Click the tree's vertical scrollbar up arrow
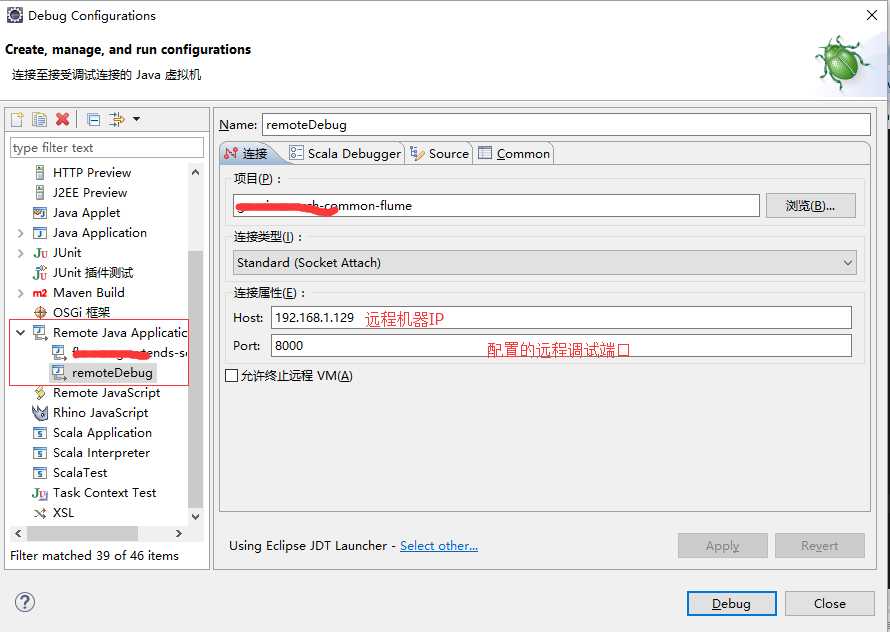The image size is (890, 632). 195,171
